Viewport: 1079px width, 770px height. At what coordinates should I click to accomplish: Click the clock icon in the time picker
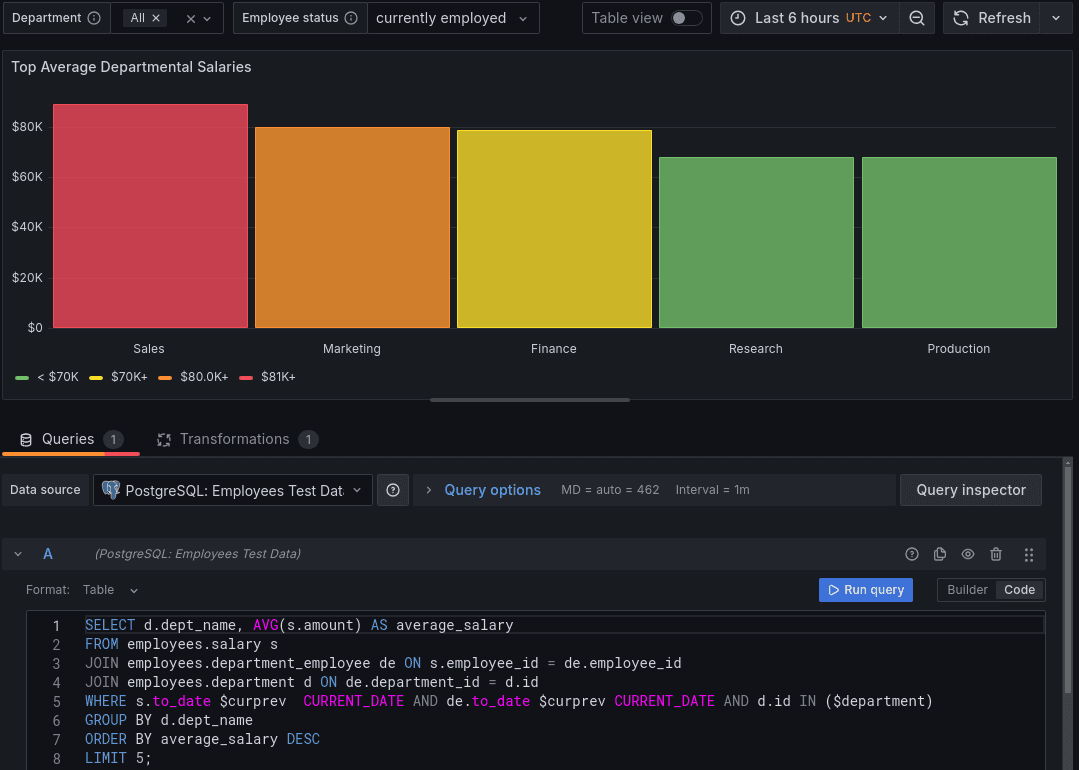(737, 17)
